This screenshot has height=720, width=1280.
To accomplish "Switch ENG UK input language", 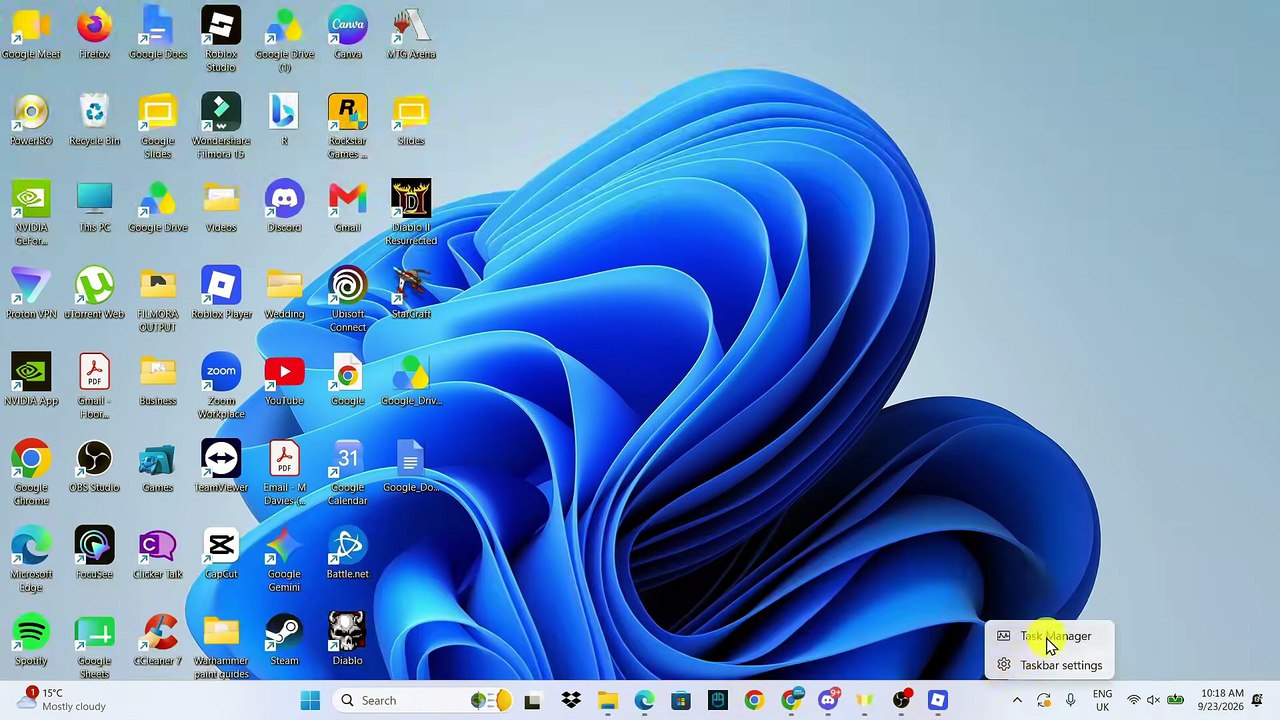I will point(1102,700).
